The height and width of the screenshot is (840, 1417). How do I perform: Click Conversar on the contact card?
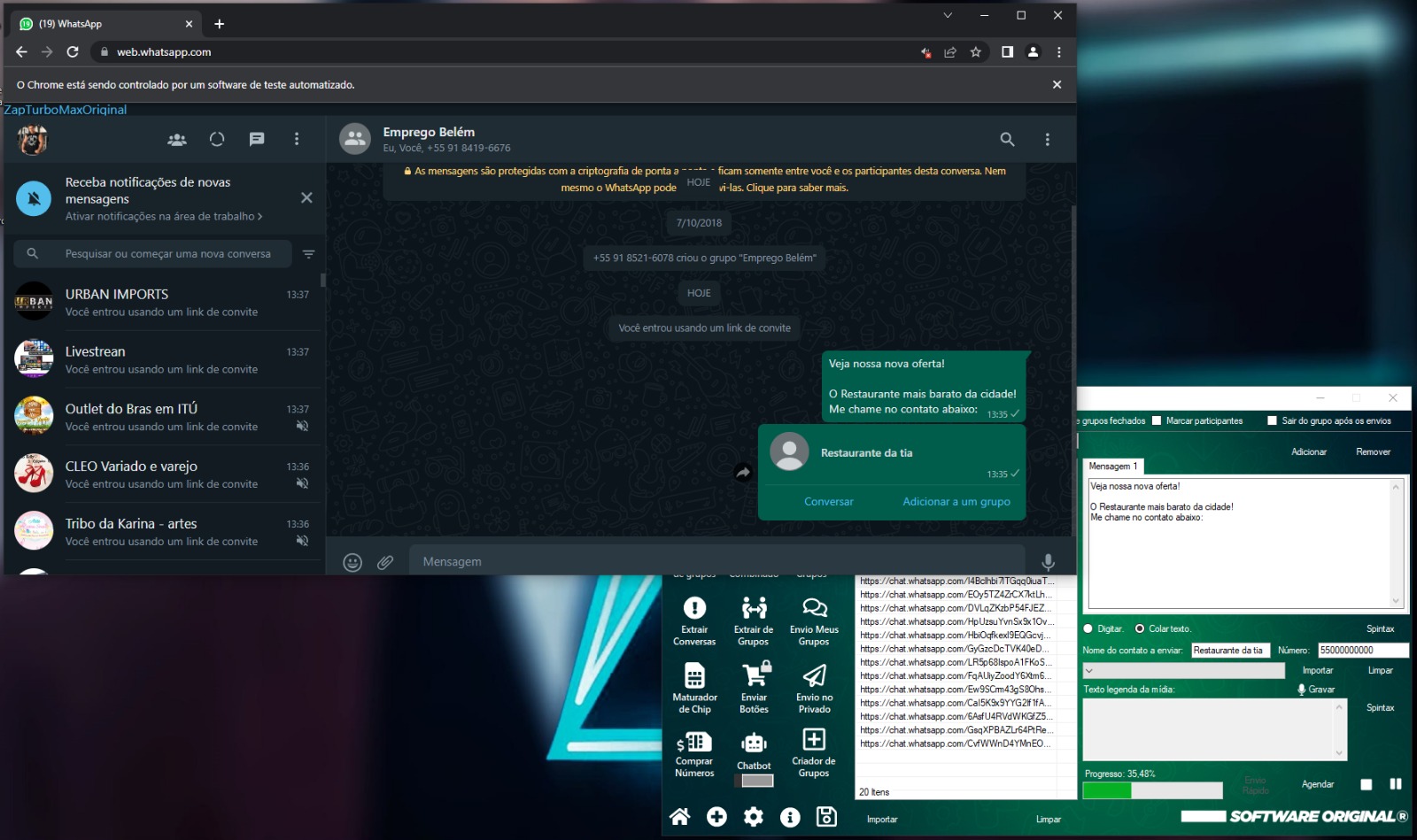point(828,501)
